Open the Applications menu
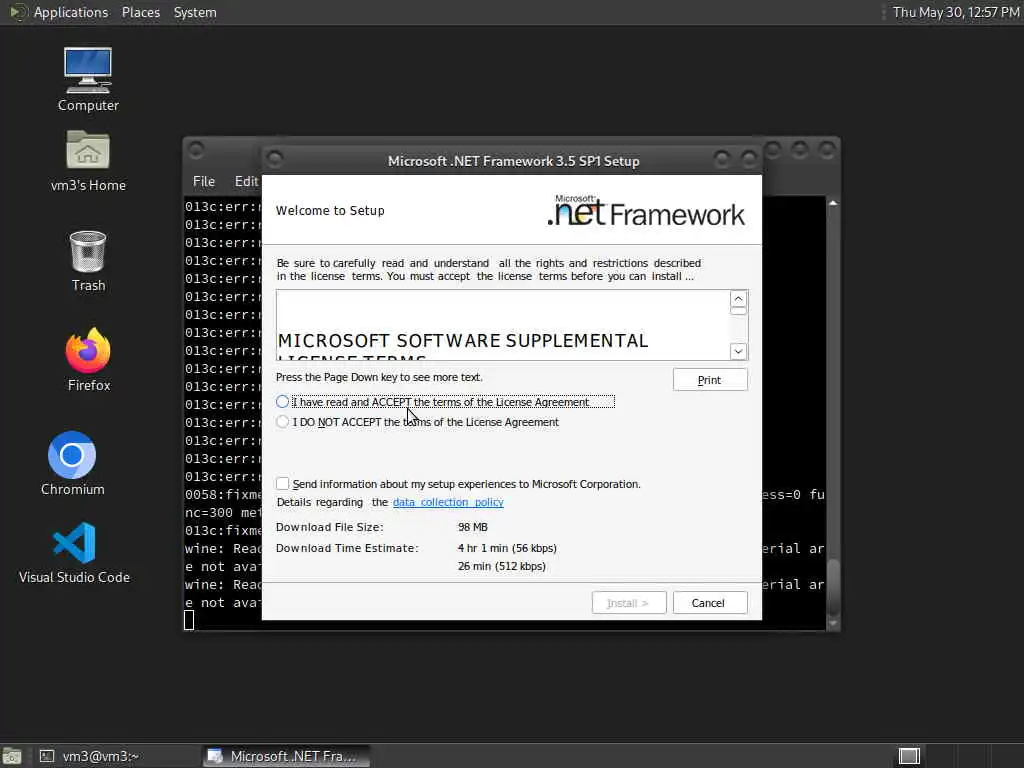Image resolution: width=1024 pixels, height=768 pixels. point(71,12)
